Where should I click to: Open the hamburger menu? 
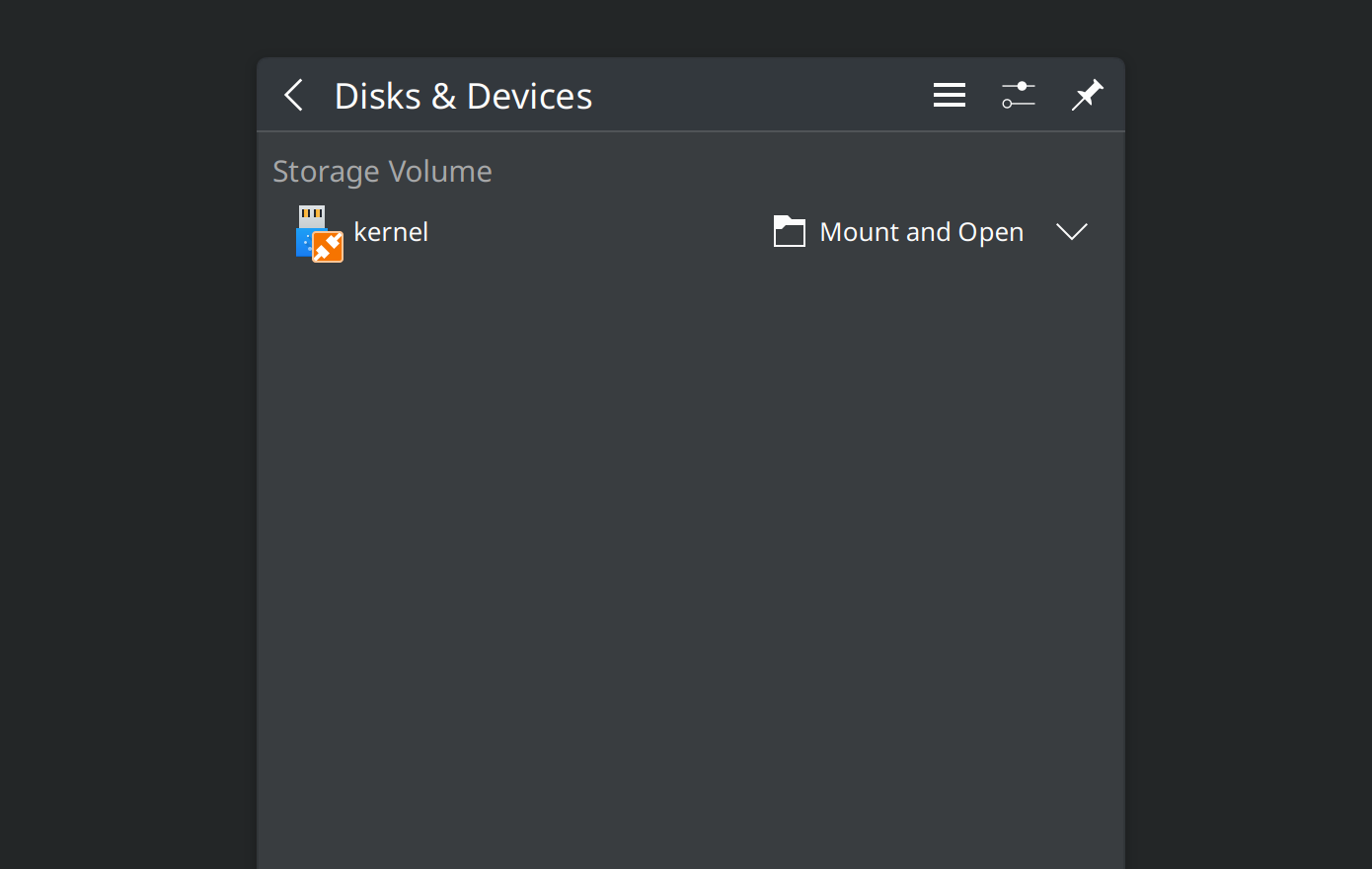(x=950, y=96)
